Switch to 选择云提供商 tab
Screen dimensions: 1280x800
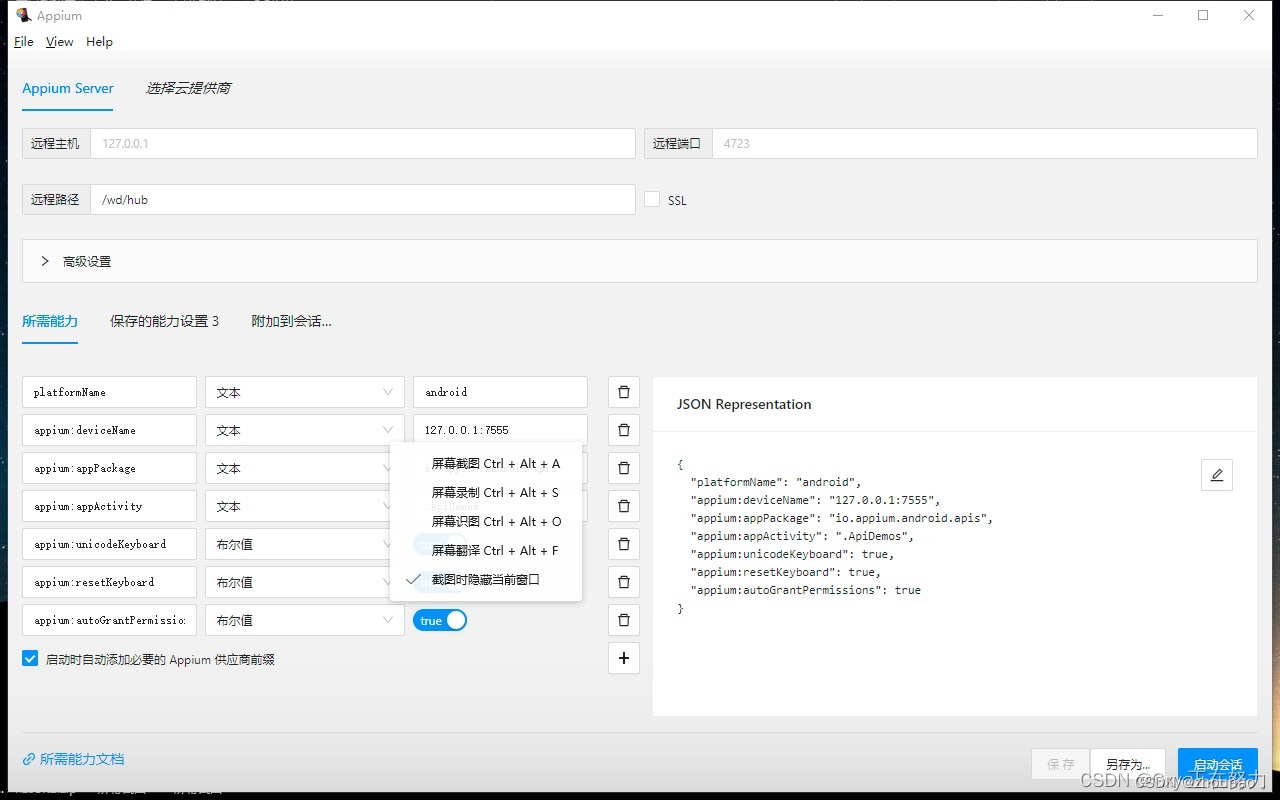tap(188, 88)
